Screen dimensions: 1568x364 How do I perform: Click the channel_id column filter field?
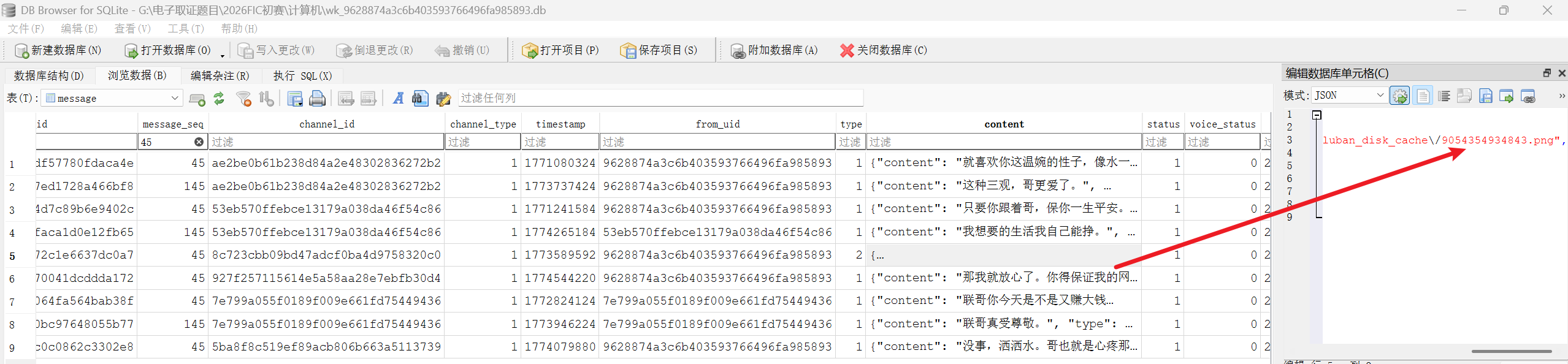(326, 142)
